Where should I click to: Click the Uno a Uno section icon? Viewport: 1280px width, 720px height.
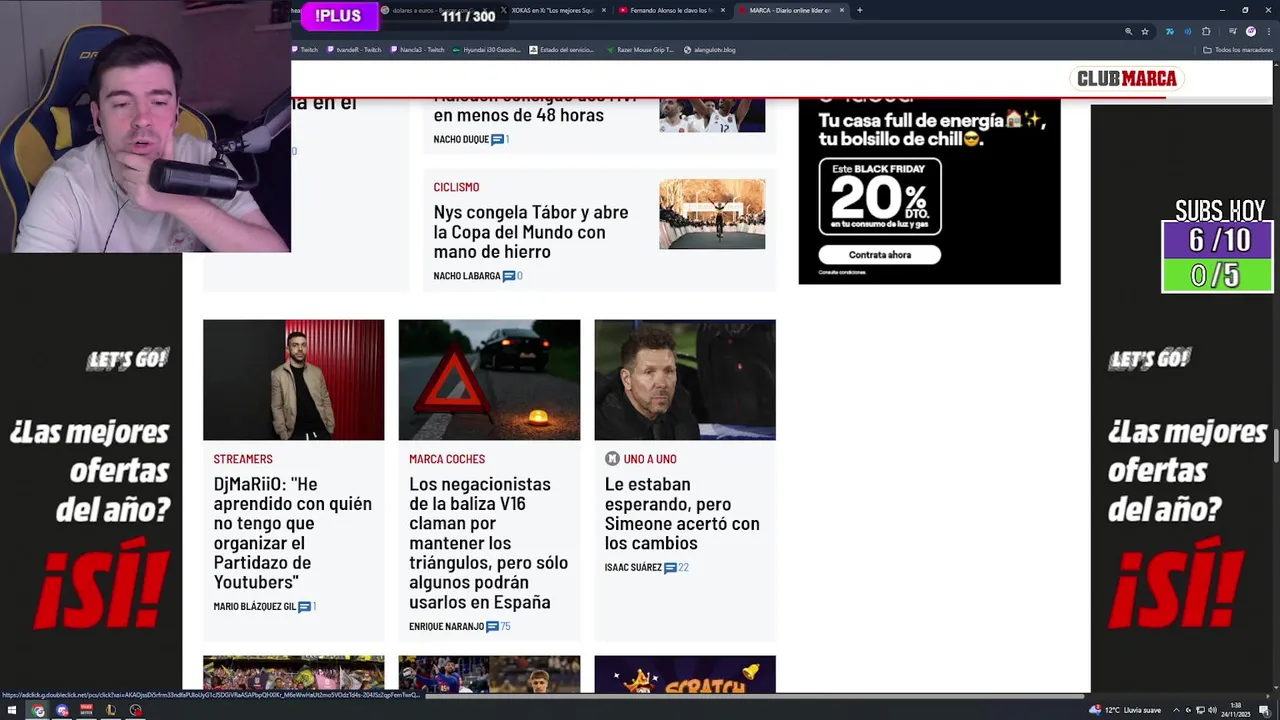click(612, 459)
